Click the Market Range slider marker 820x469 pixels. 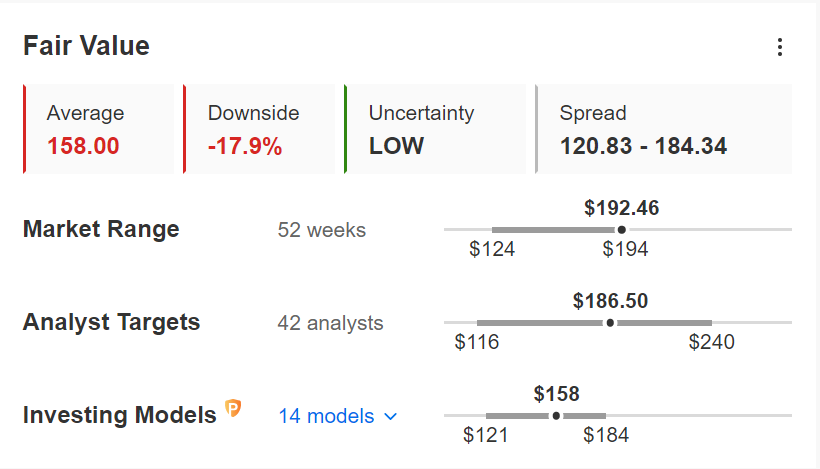(621, 230)
